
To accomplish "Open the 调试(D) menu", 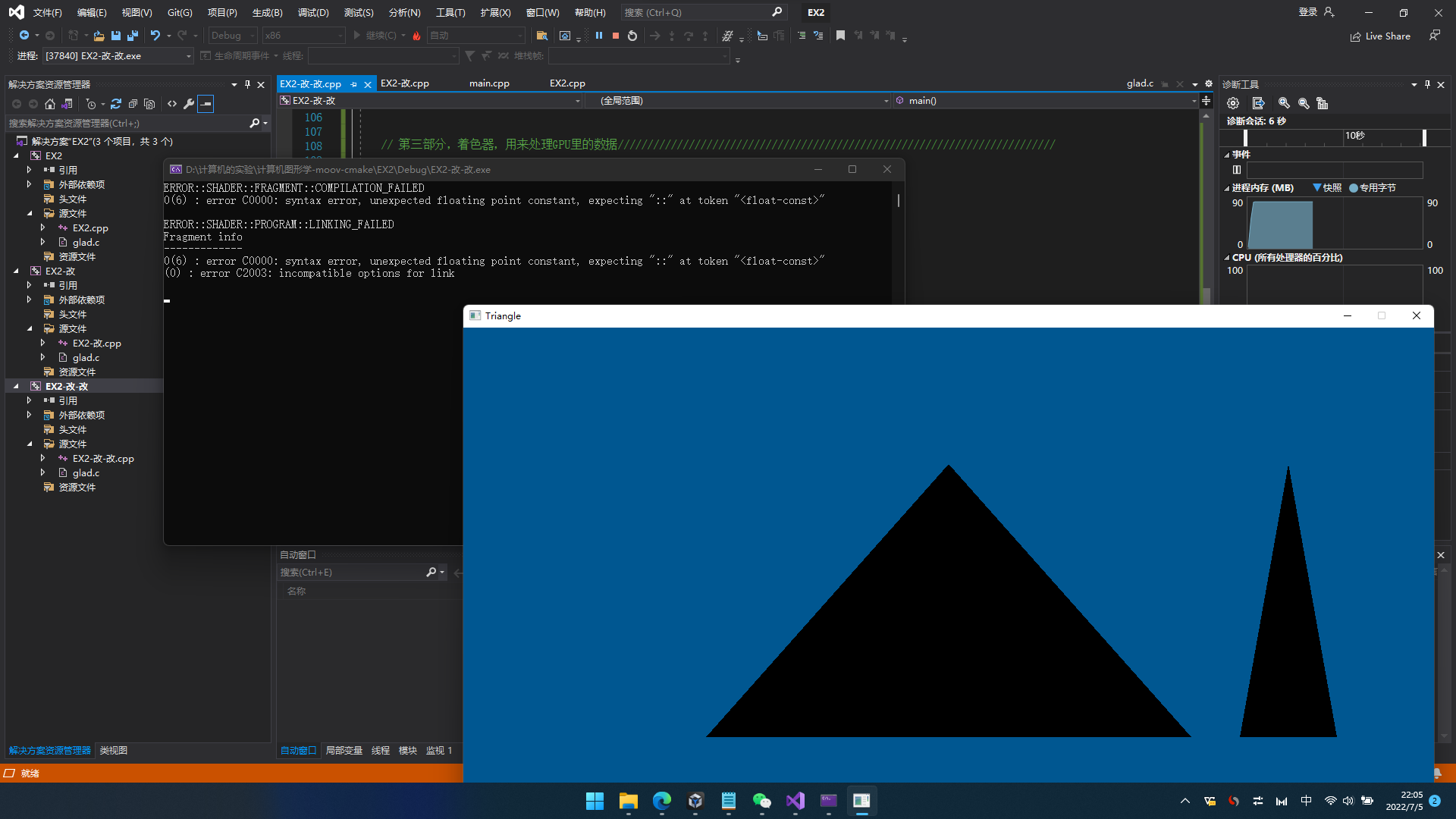I will (x=313, y=12).
